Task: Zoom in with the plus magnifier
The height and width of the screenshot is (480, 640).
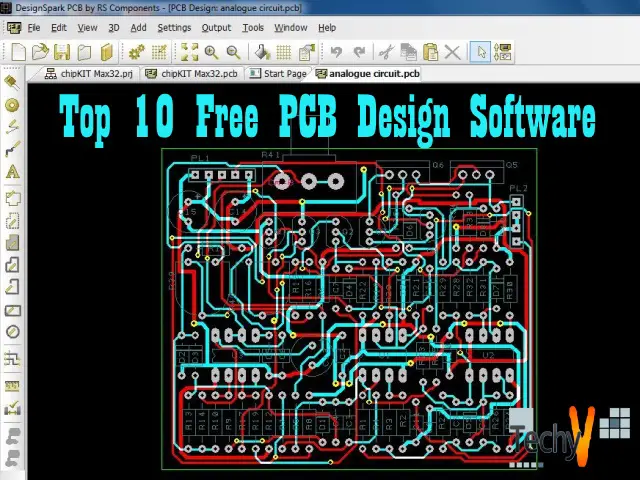Action: pyautogui.click(x=211, y=52)
